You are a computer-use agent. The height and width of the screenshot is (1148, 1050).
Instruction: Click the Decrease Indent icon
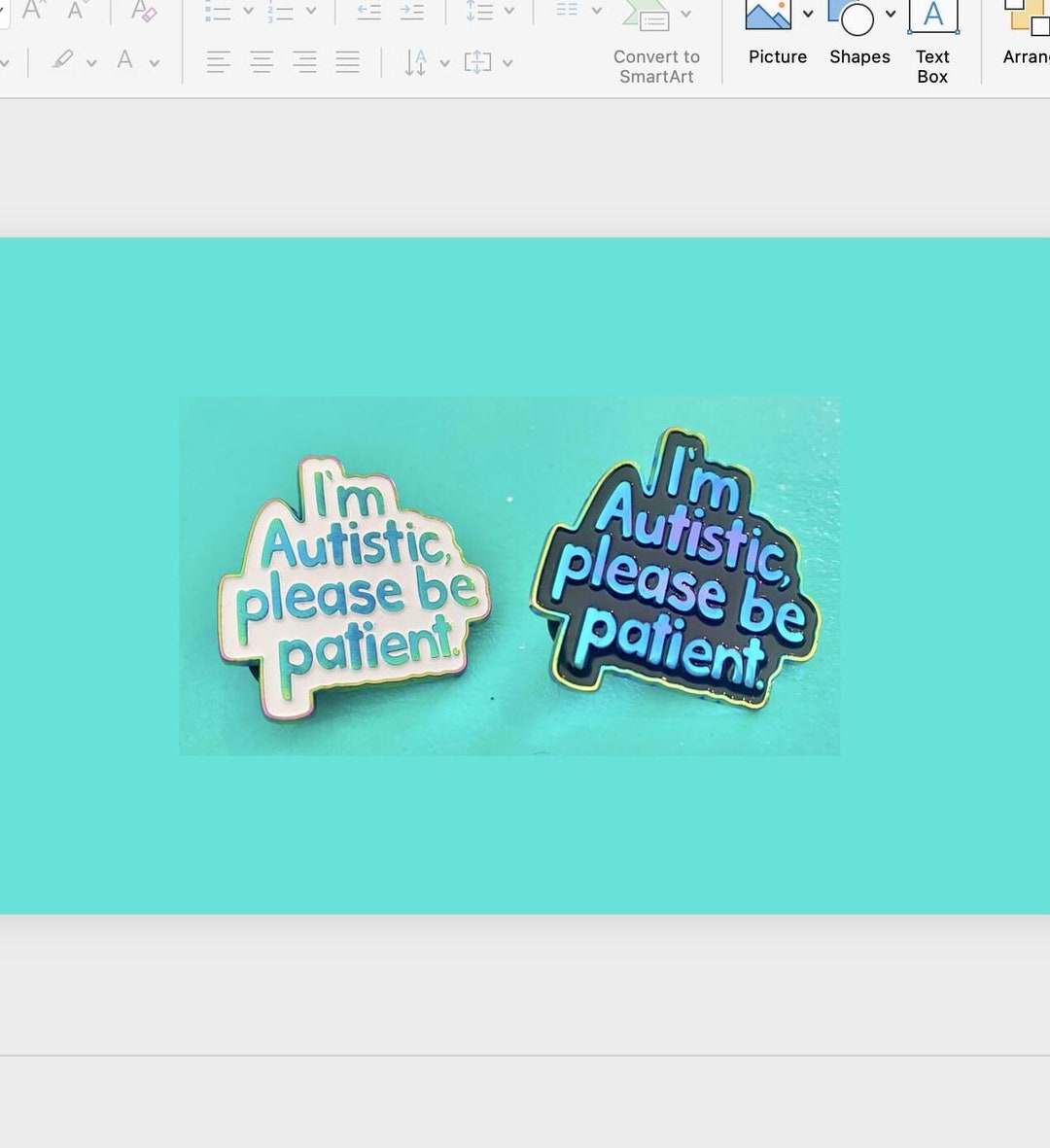click(x=367, y=12)
